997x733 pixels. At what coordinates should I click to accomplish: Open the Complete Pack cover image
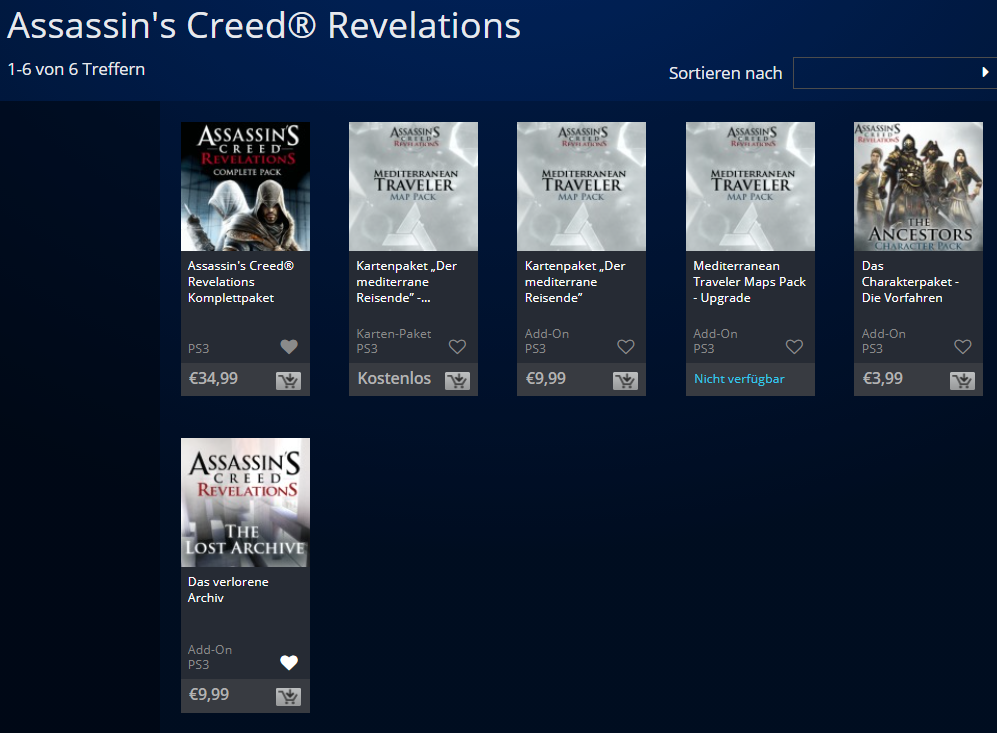click(245, 186)
